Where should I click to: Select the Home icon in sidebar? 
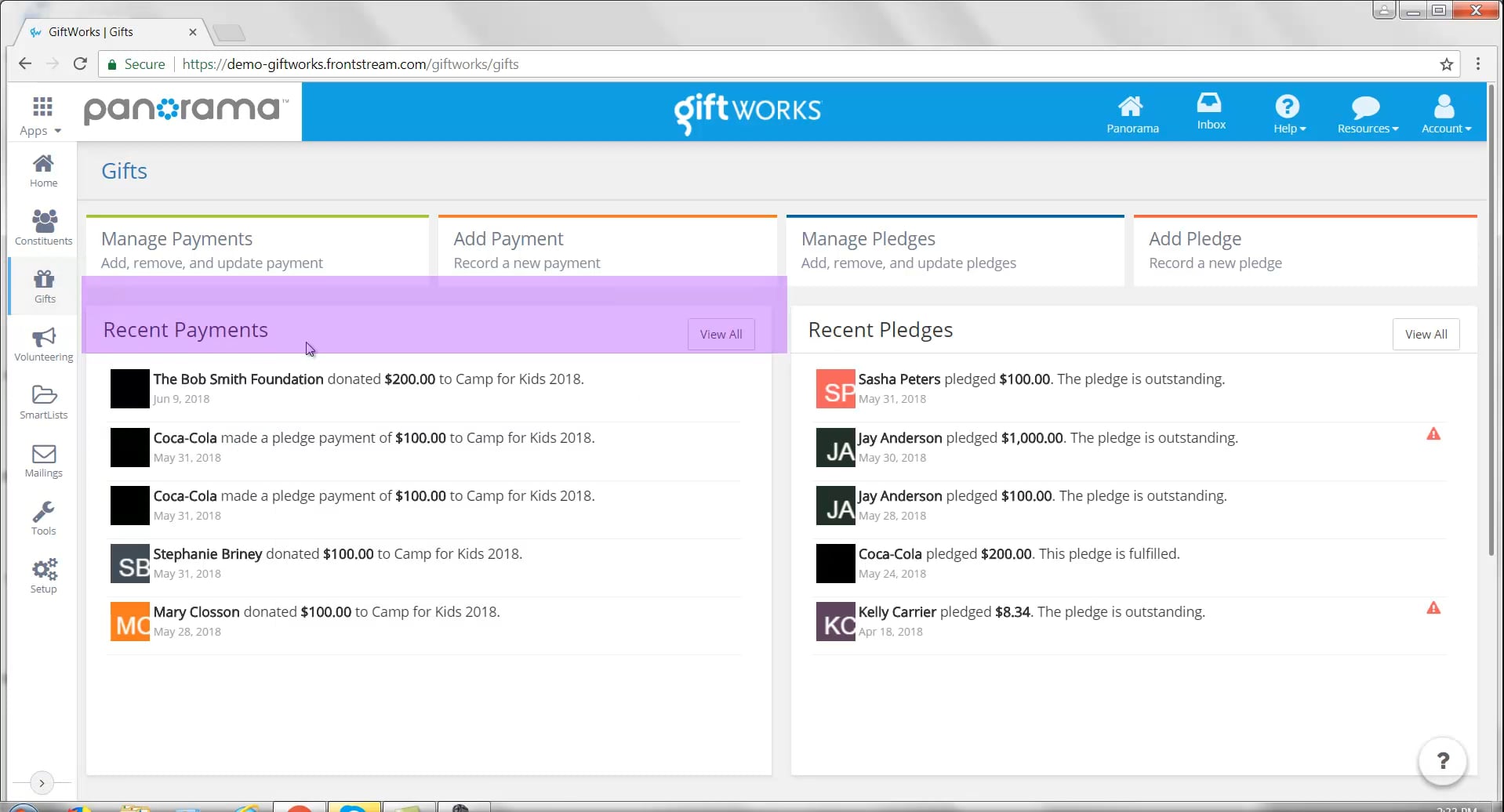coord(43,169)
